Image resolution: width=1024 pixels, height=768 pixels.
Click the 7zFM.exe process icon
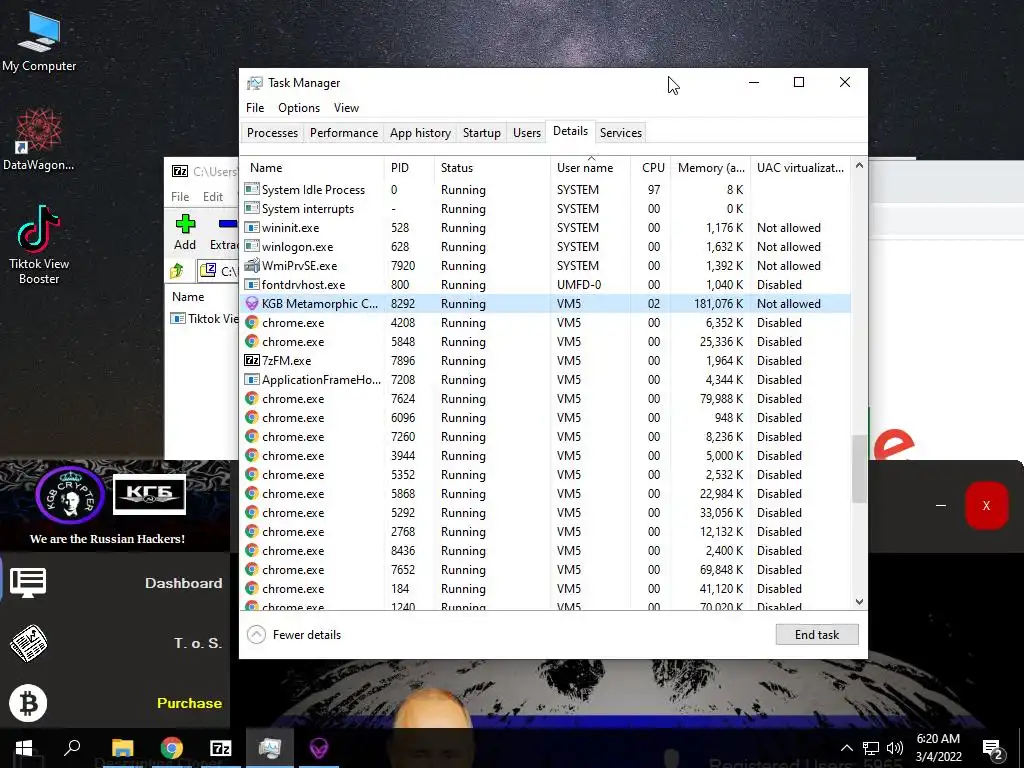click(x=251, y=360)
